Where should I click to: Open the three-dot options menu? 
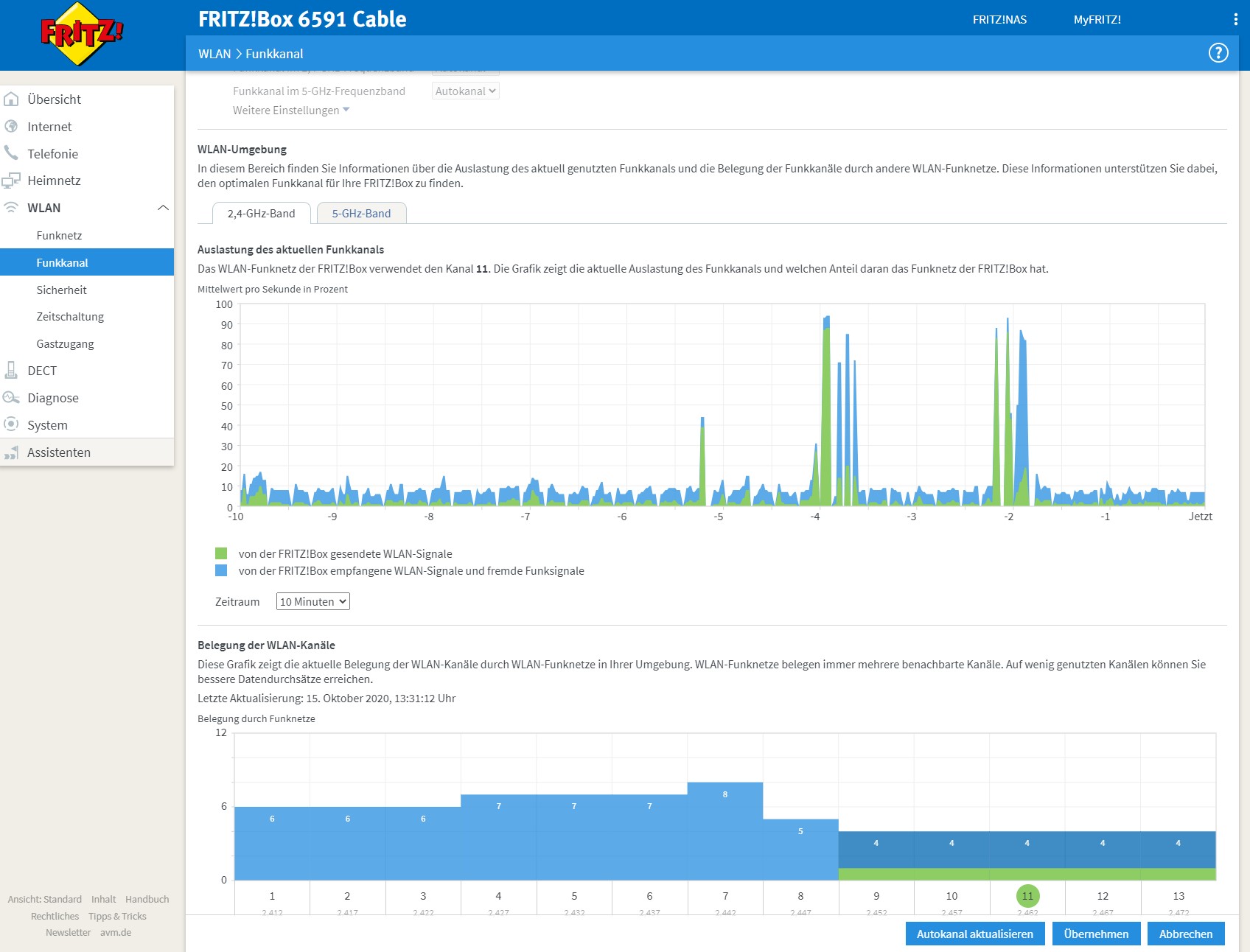coord(1236,20)
